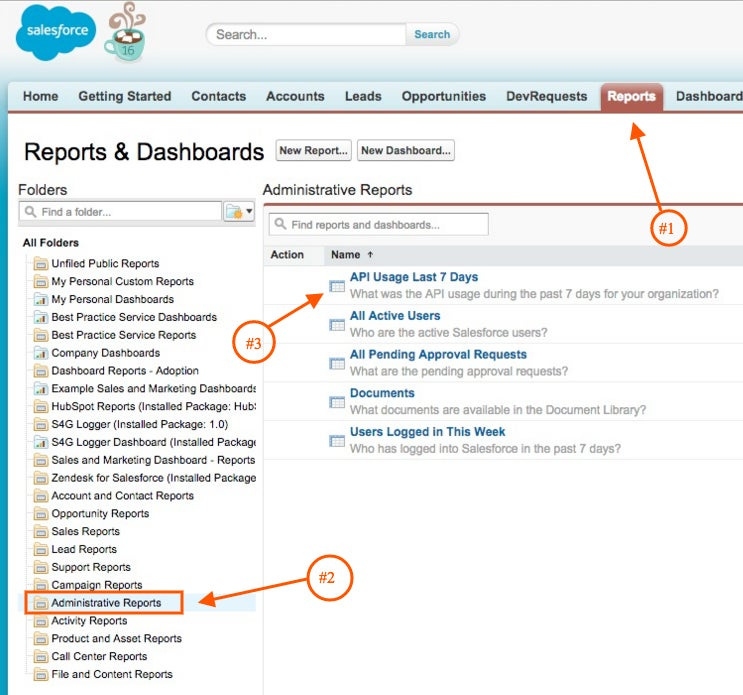This screenshot has height=695, width=743.
Task: Open the Reports tab
Action: click(631, 97)
